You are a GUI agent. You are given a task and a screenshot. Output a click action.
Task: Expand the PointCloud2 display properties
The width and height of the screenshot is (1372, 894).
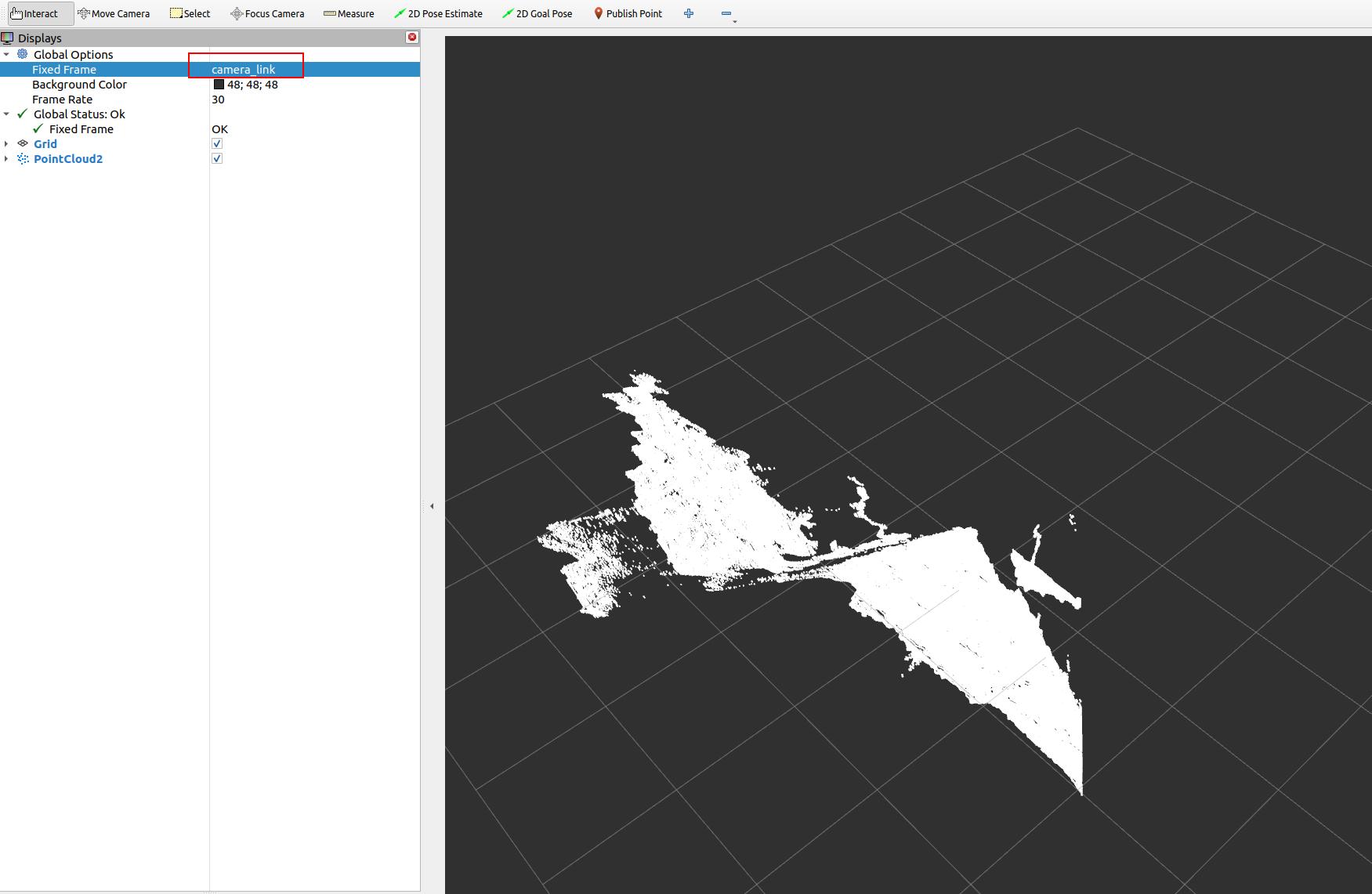(6, 158)
